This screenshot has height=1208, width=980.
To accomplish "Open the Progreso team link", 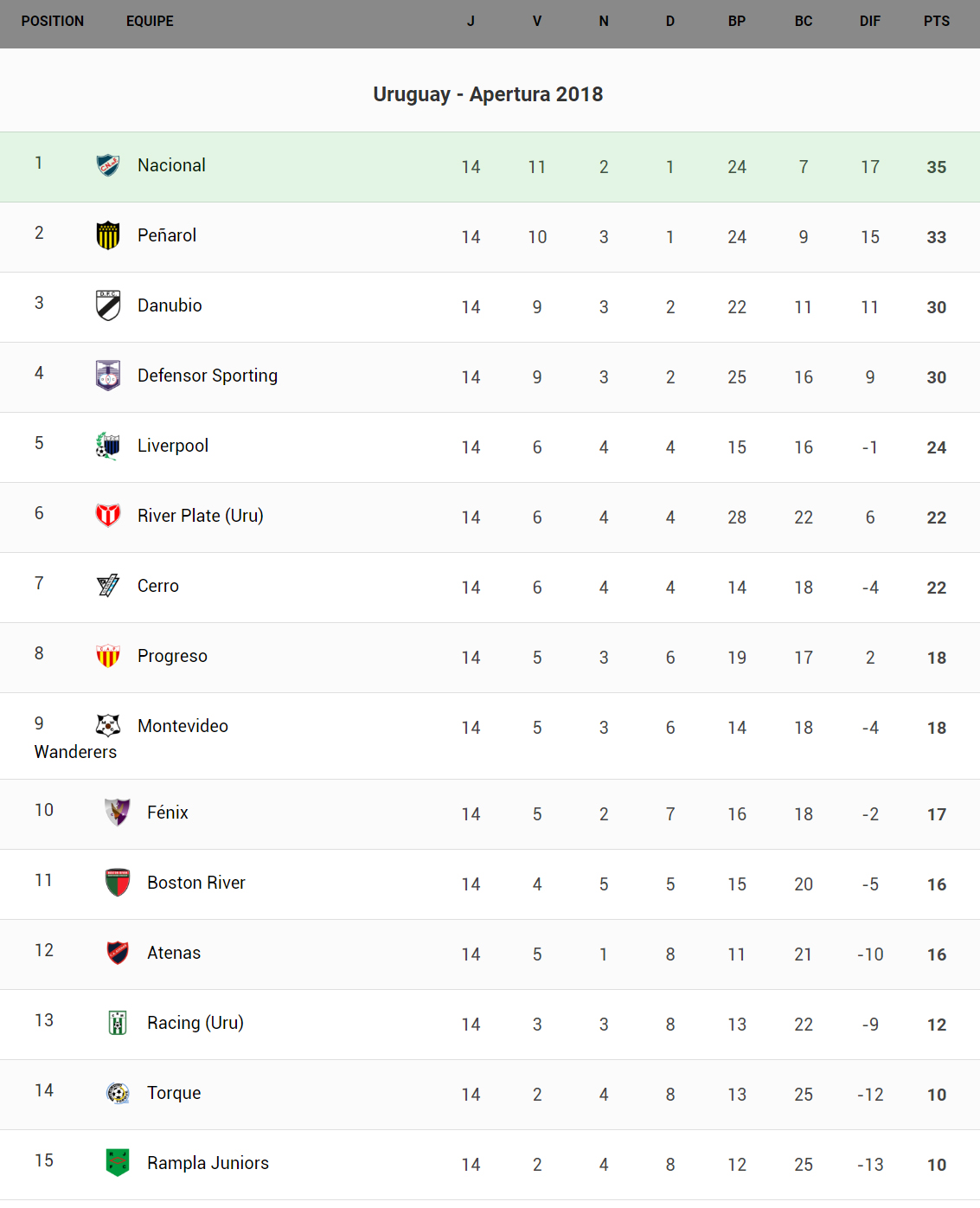I will pos(172,656).
